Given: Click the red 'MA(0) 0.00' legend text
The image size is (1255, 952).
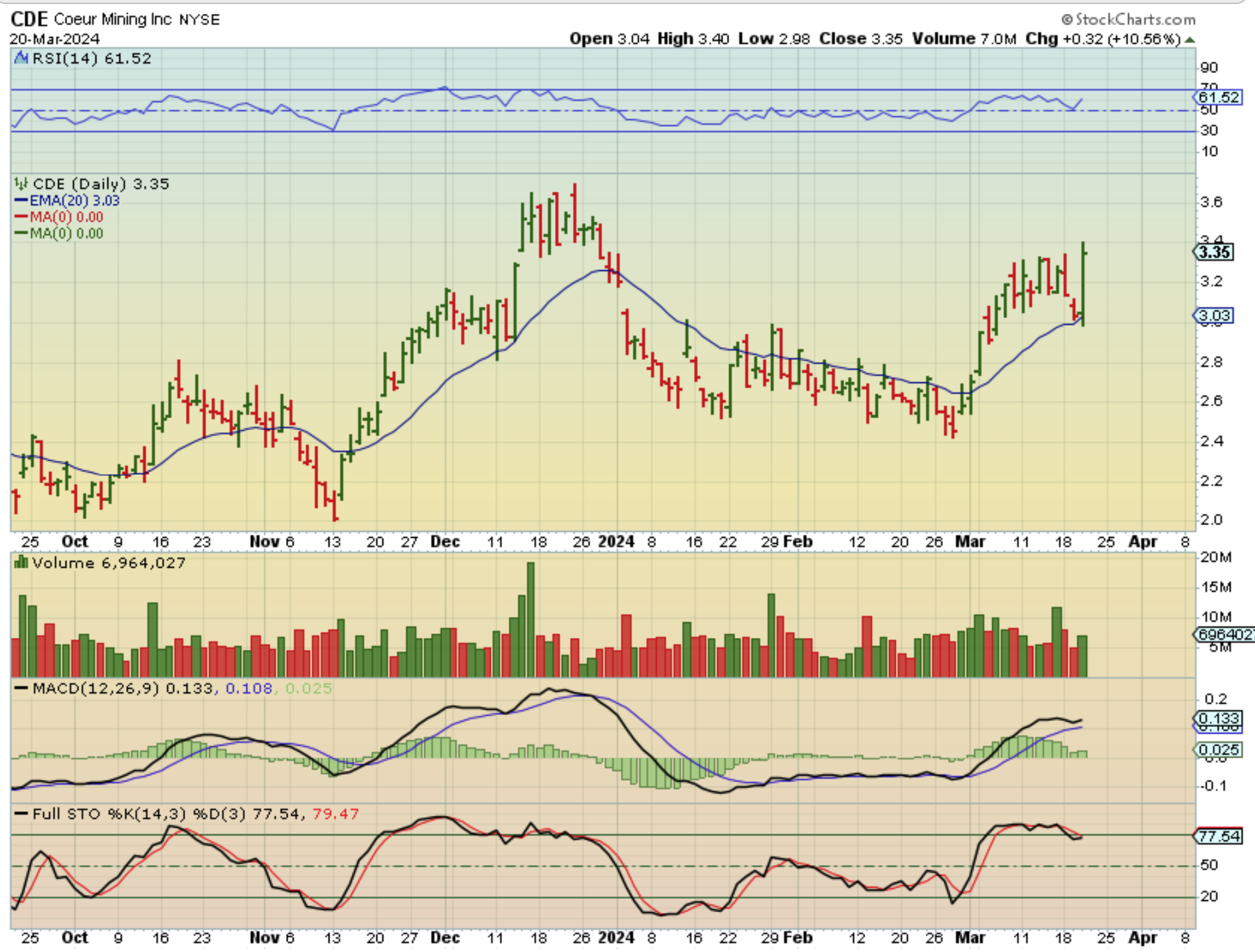Looking at the screenshot, I should click(x=66, y=217).
